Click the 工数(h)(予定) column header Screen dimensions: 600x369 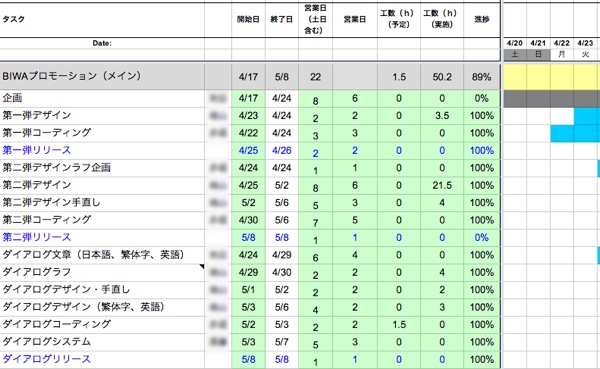399,19
